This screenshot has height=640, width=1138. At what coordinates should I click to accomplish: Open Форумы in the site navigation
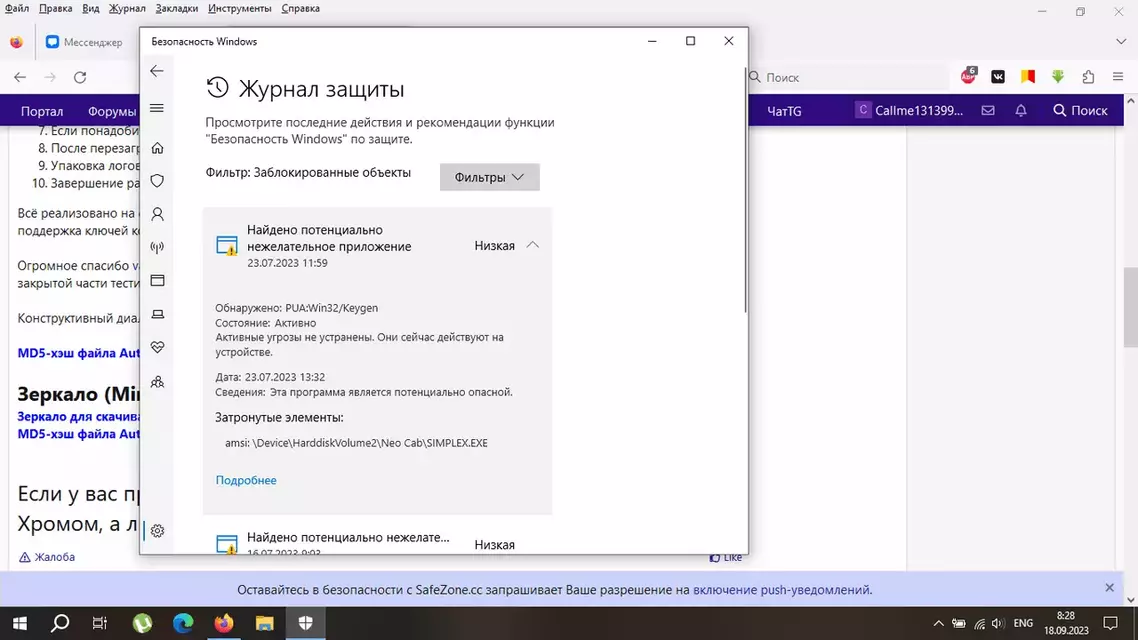coord(112,111)
